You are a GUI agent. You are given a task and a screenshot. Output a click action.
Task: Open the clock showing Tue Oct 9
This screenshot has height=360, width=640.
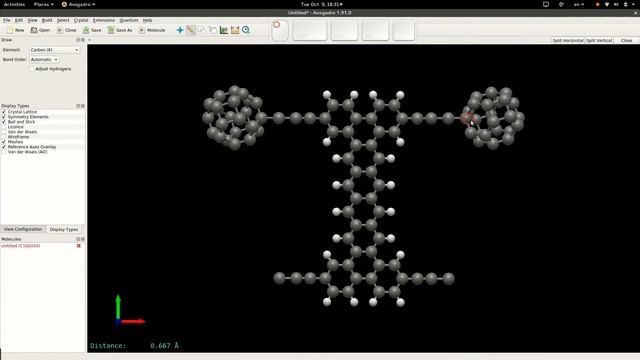(x=322, y=4)
